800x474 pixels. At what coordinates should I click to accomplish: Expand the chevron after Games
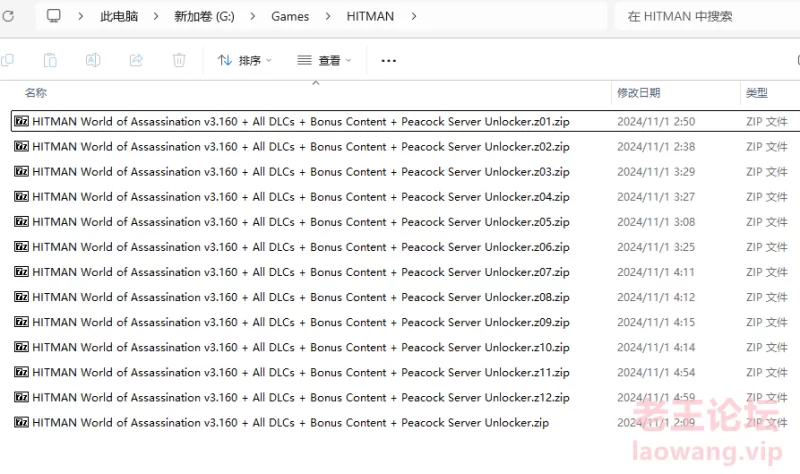(328, 16)
